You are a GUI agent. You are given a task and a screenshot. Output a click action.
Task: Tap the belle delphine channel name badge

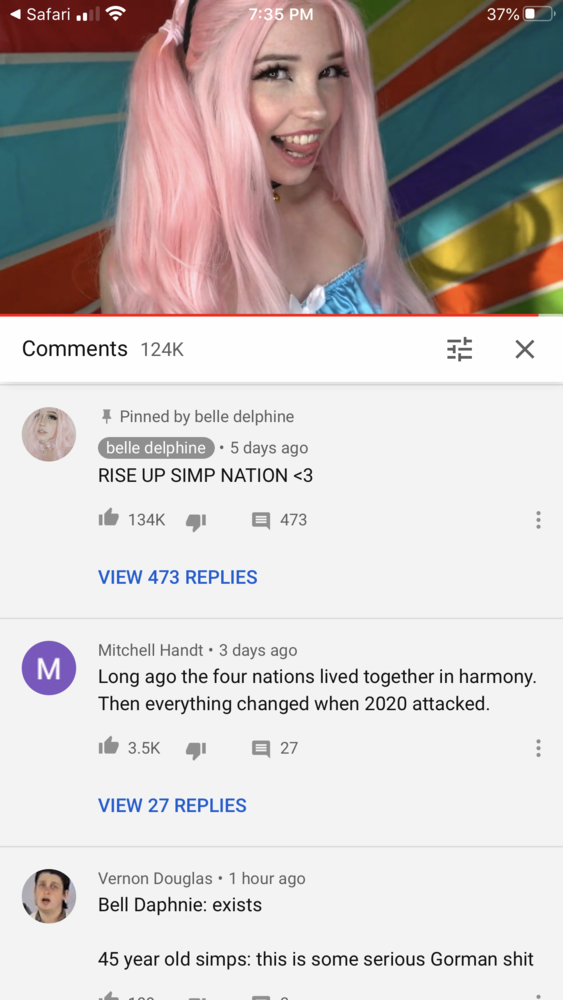pyautogui.click(x=156, y=448)
